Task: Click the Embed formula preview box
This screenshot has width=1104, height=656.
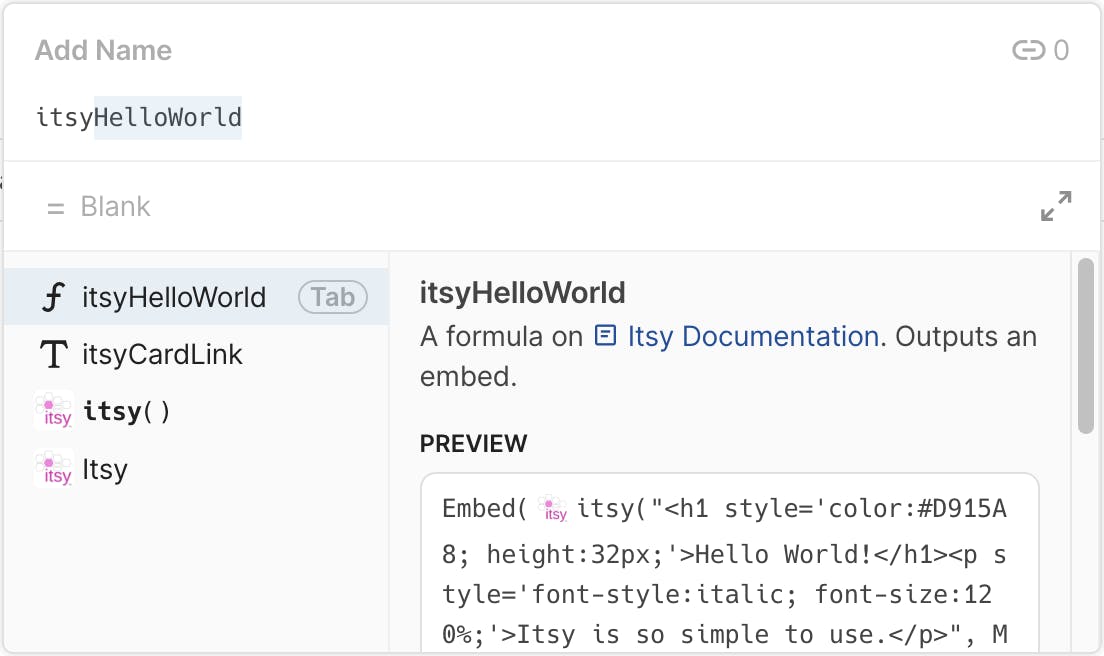Action: (x=729, y=562)
